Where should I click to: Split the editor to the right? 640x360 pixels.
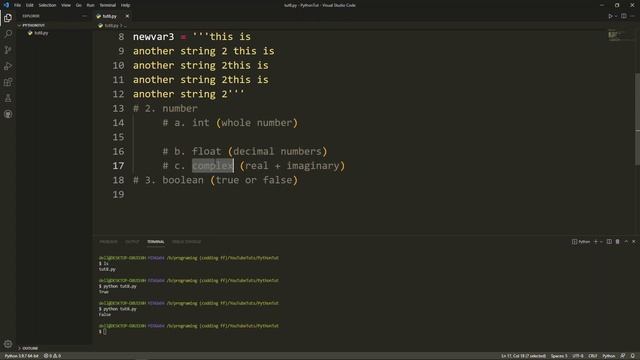click(624, 16)
